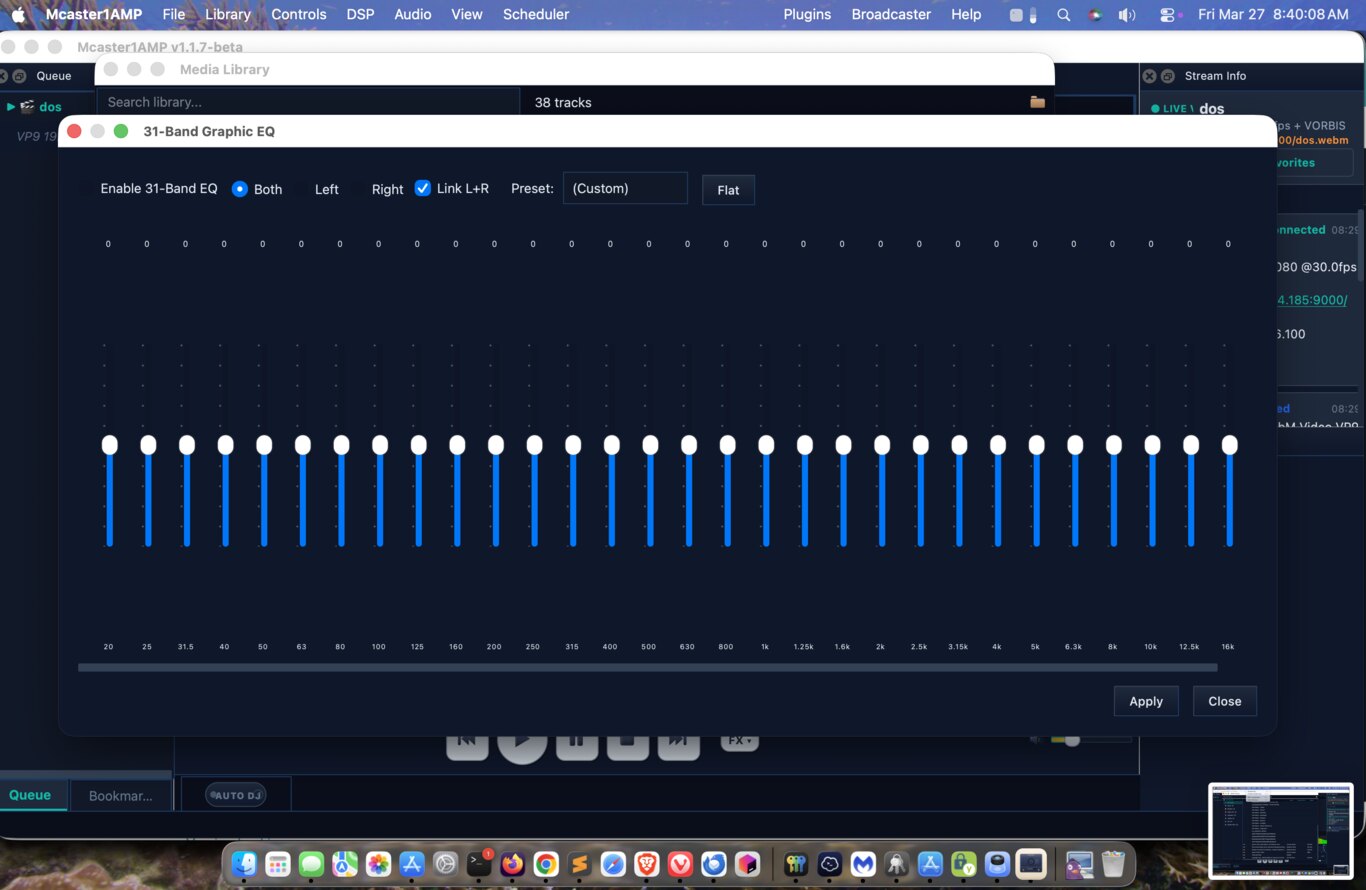This screenshot has width=1366, height=890.
Task: Open the Library menu
Action: 228,14
